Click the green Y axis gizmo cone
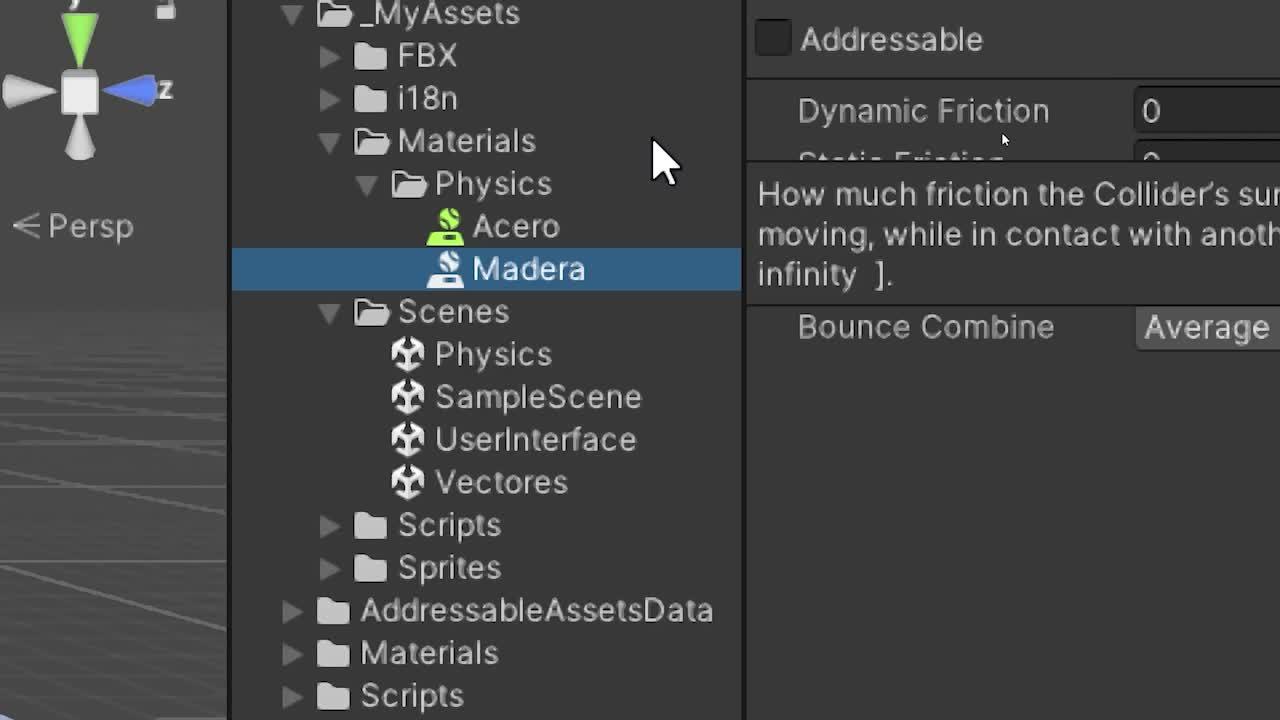Image resolution: width=1280 pixels, height=720 pixels. pos(79,38)
